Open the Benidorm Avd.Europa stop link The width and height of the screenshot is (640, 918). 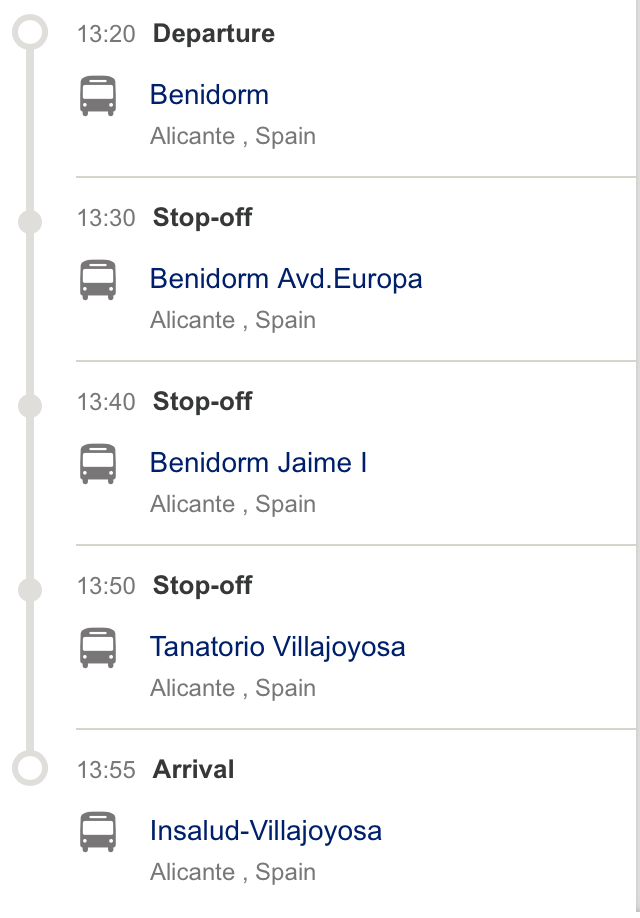tap(286, 278)
